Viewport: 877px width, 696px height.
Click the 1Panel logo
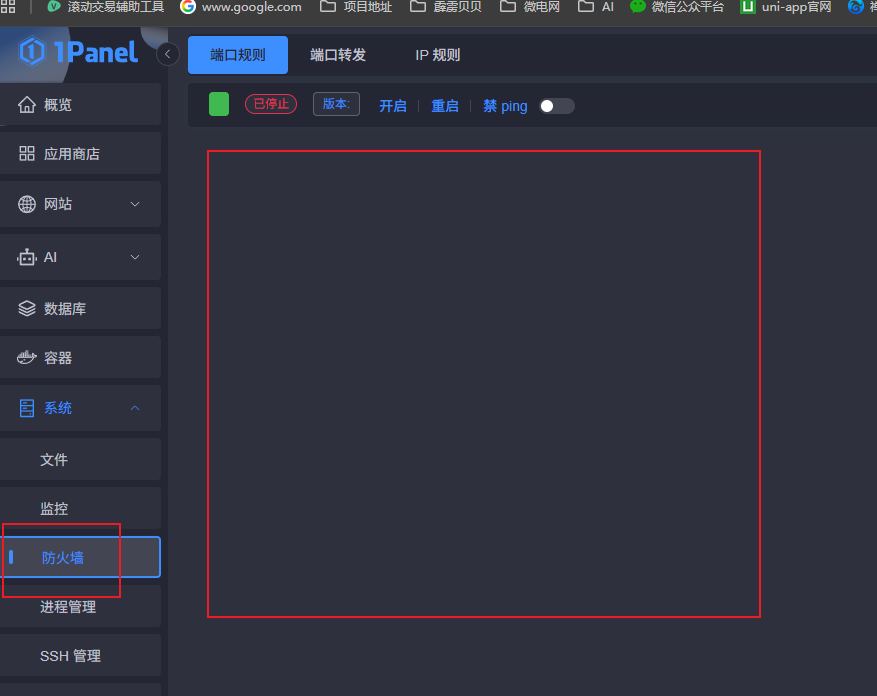click(78, 52)
